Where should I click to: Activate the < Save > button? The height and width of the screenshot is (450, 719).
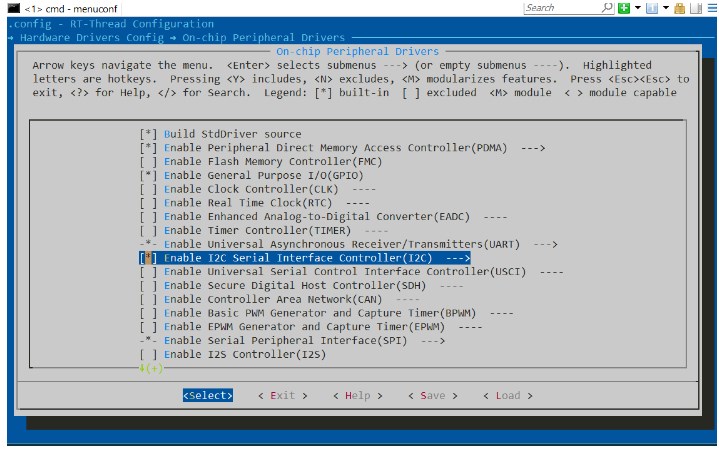(x=433, y=395)
